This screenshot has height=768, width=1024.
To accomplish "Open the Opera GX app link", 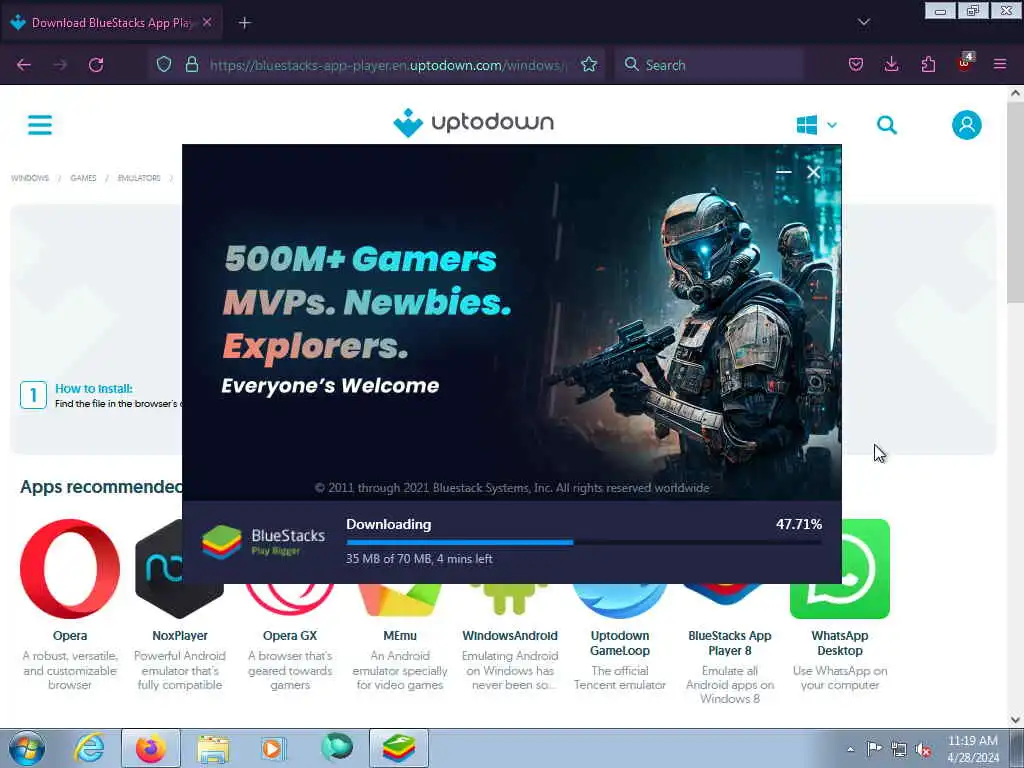I will 290,635.
